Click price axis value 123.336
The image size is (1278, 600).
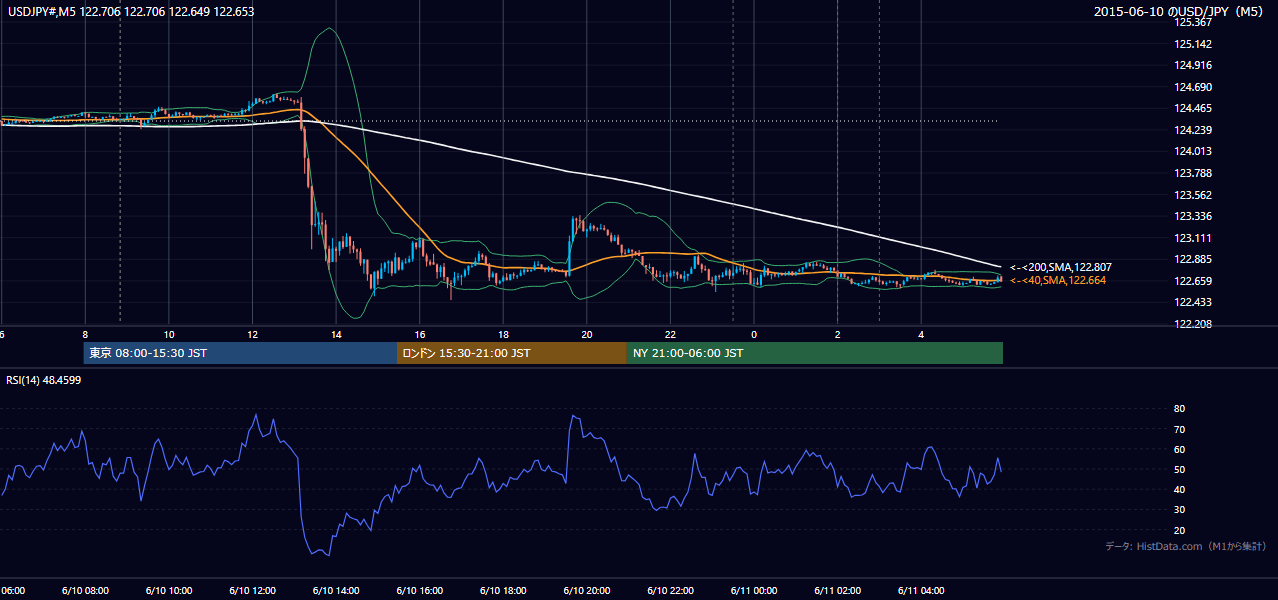1193,216
